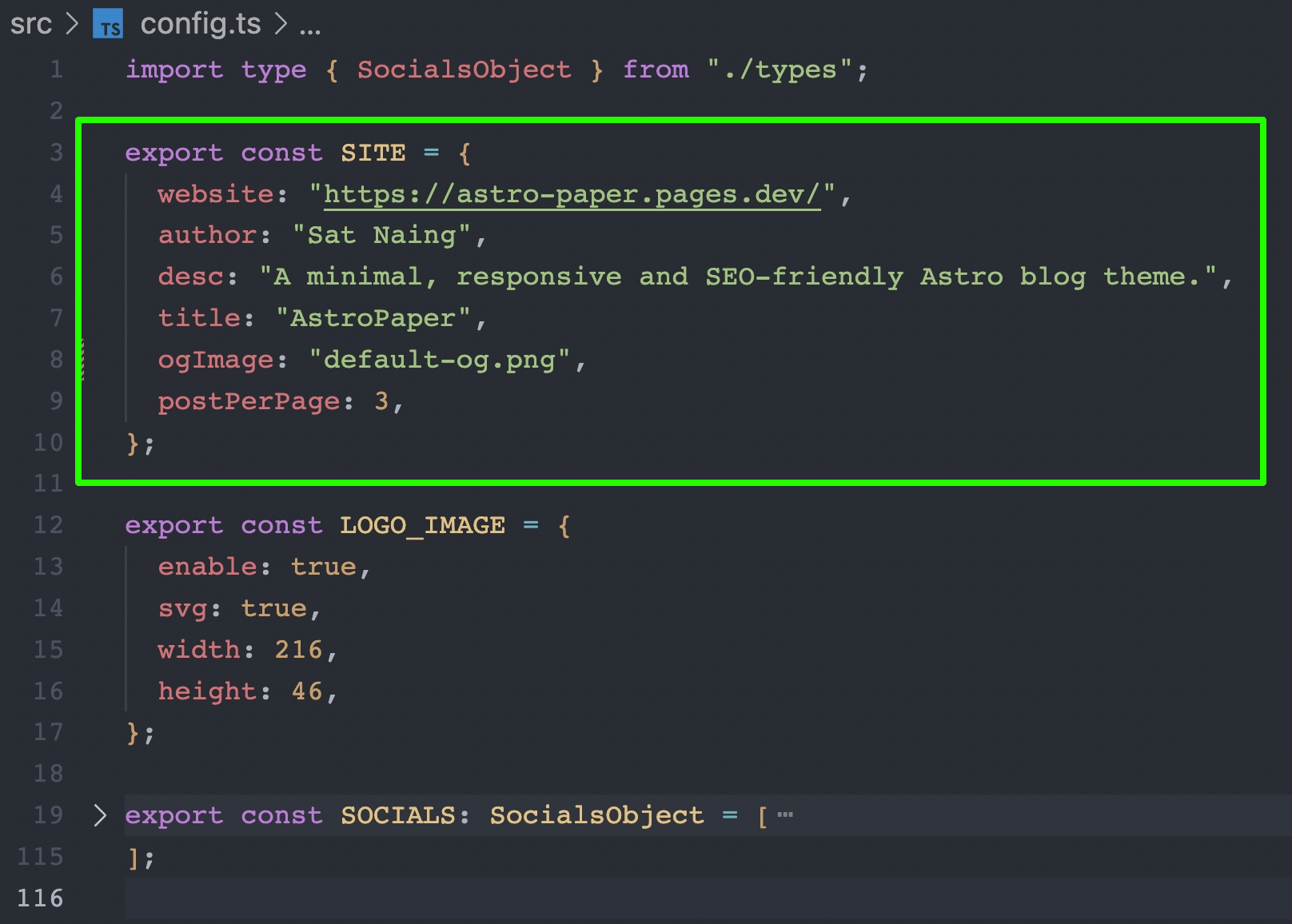The height and width of the screenshot is (924, 1292).
Task: Click the website property key
Action: 216,194
